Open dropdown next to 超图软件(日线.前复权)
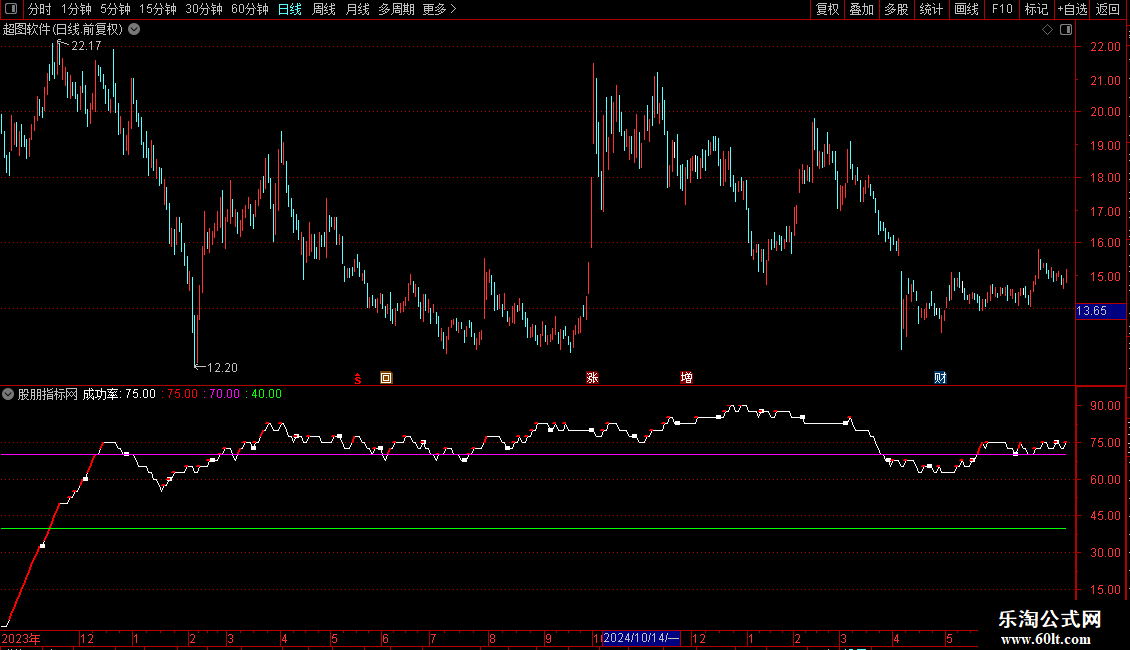 [134, 30]
